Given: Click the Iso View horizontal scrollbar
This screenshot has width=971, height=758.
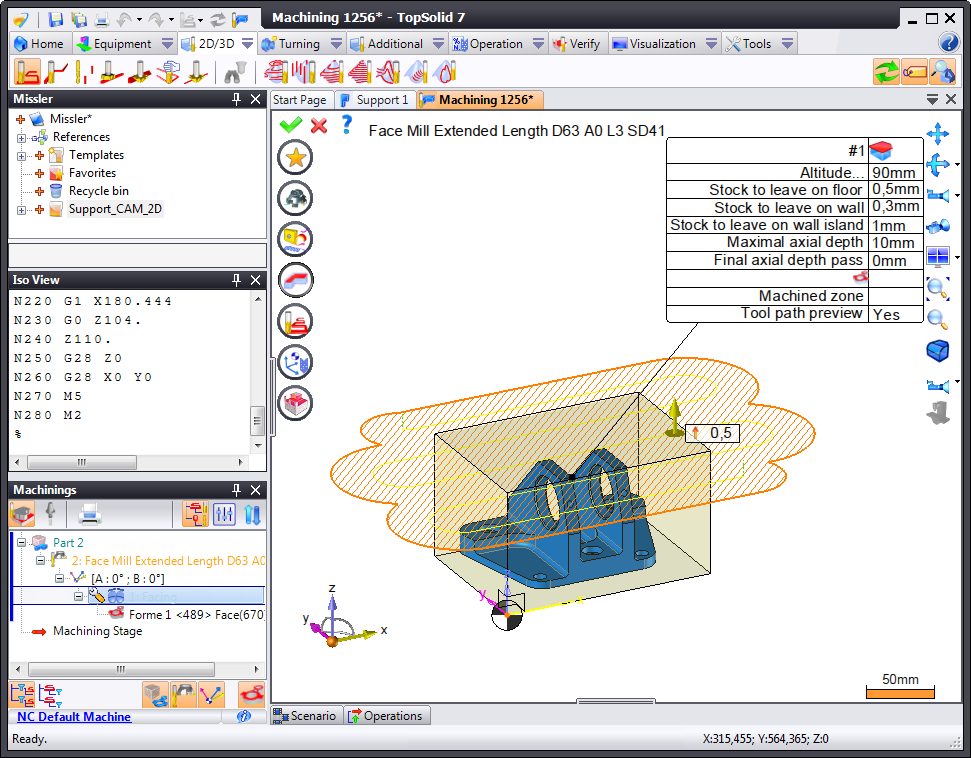Looking at the screenshot, I should coord(130,462).
